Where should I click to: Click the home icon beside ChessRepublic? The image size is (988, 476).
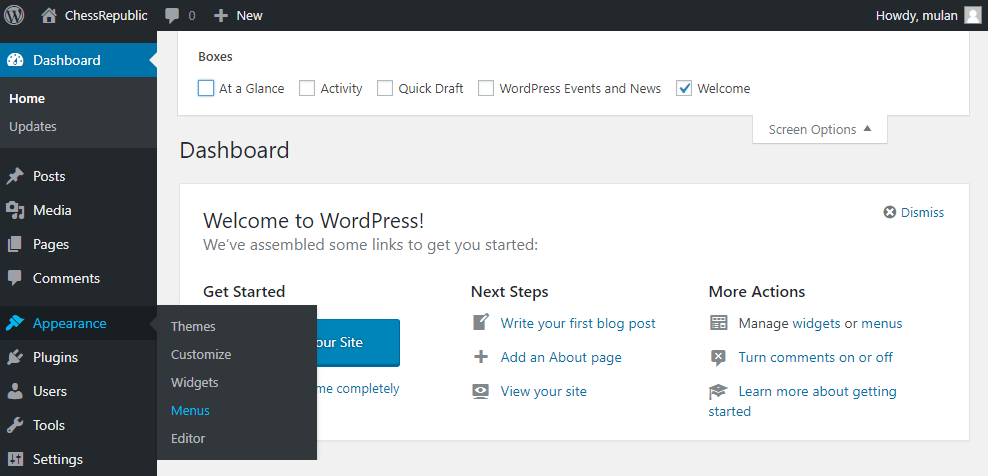pyautogui.click(x=49, y=16)
